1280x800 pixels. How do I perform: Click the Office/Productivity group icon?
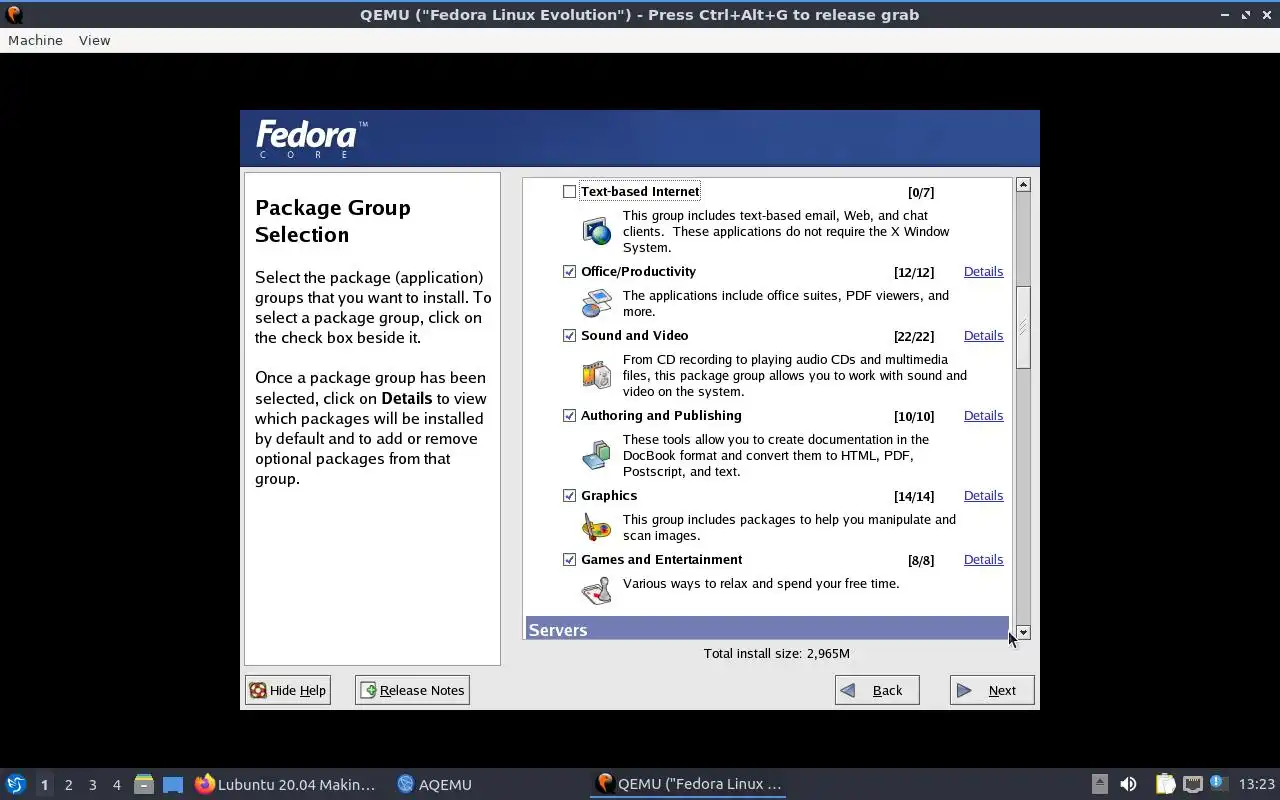tap(597, 302)
